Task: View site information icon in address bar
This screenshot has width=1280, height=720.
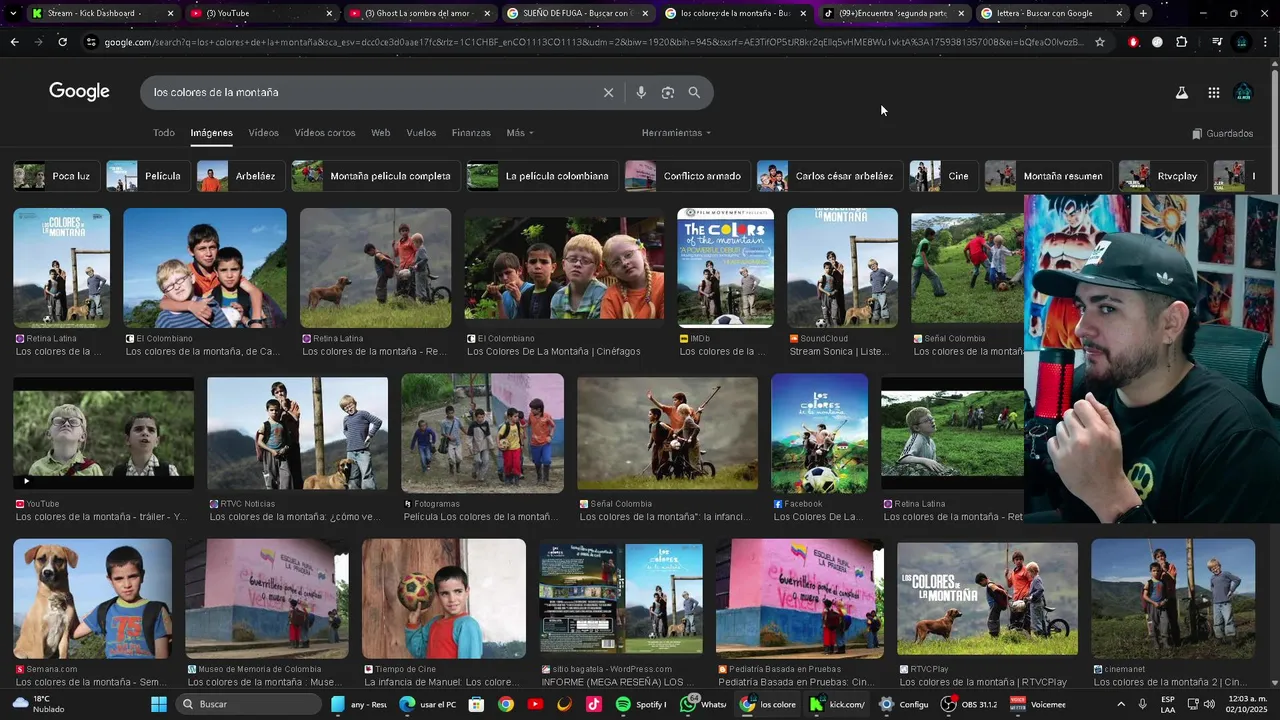Action: pyautogui.click(x=91, y=42)
